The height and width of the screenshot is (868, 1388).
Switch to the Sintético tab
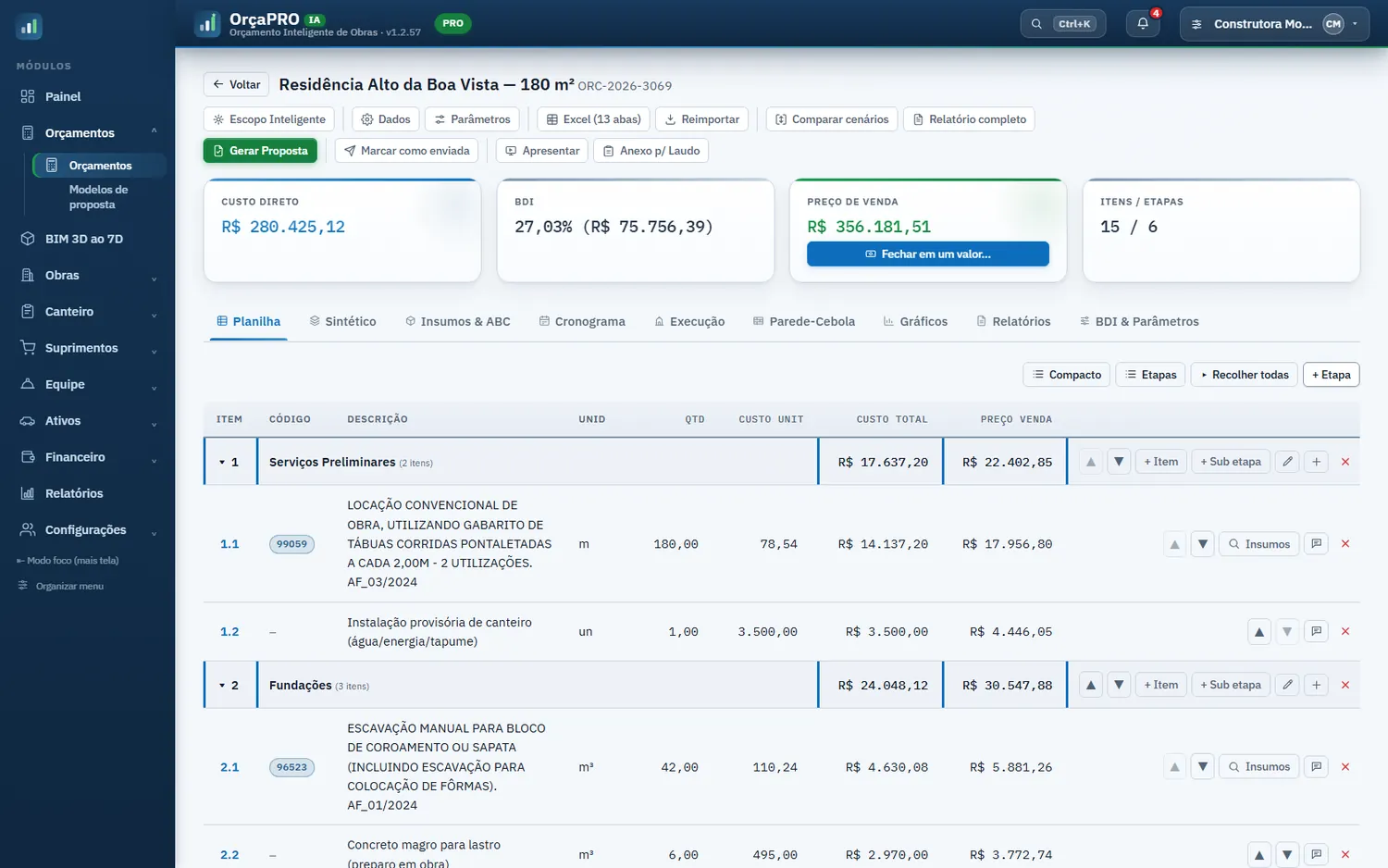coord(342,321)
